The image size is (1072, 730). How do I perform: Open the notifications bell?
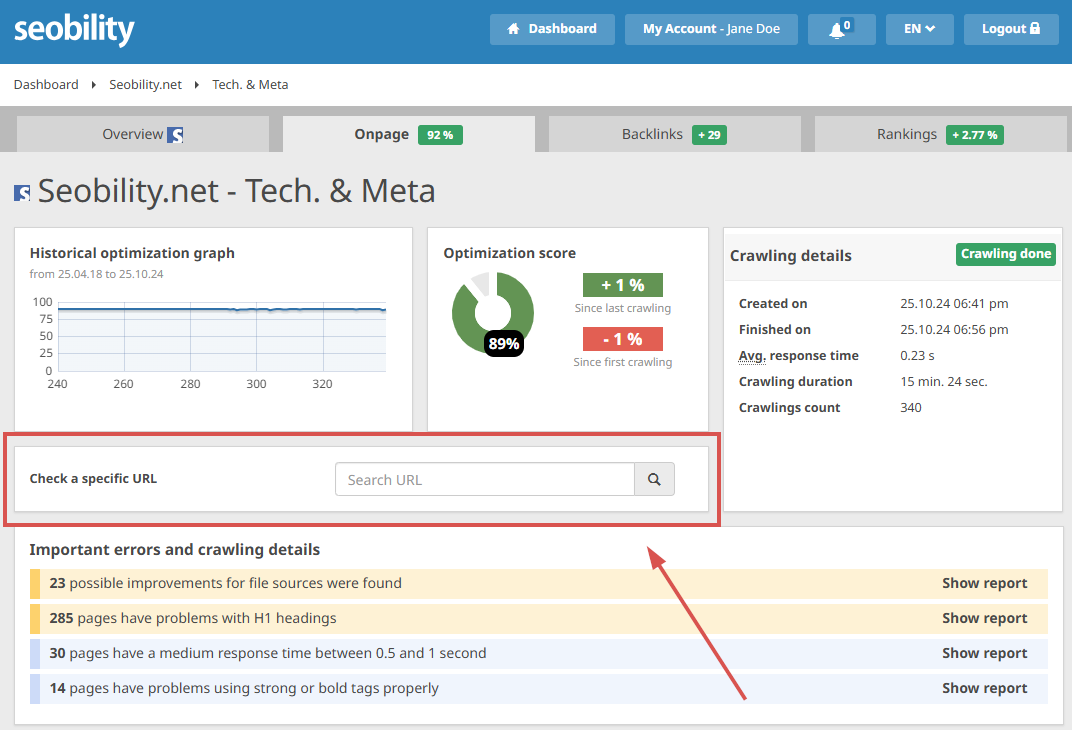(841, 29)
